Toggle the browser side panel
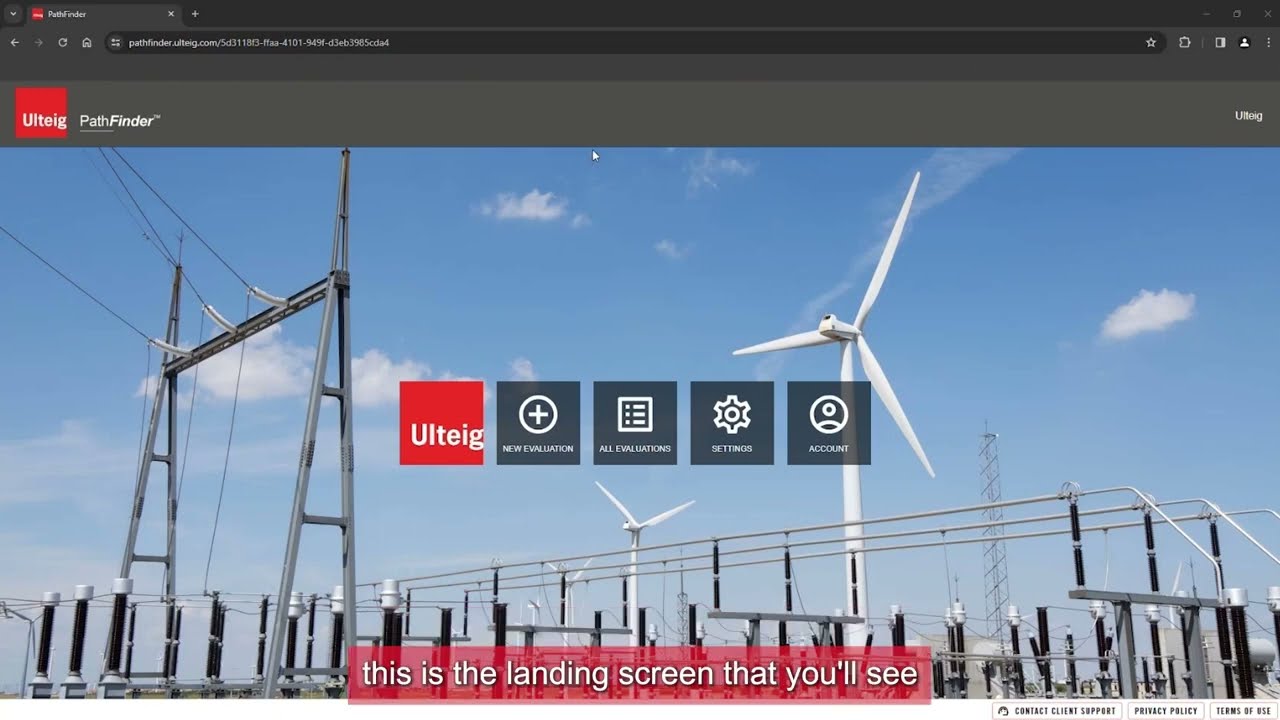This screenshot has height=720, width=1280. (x=1220, y=43)
